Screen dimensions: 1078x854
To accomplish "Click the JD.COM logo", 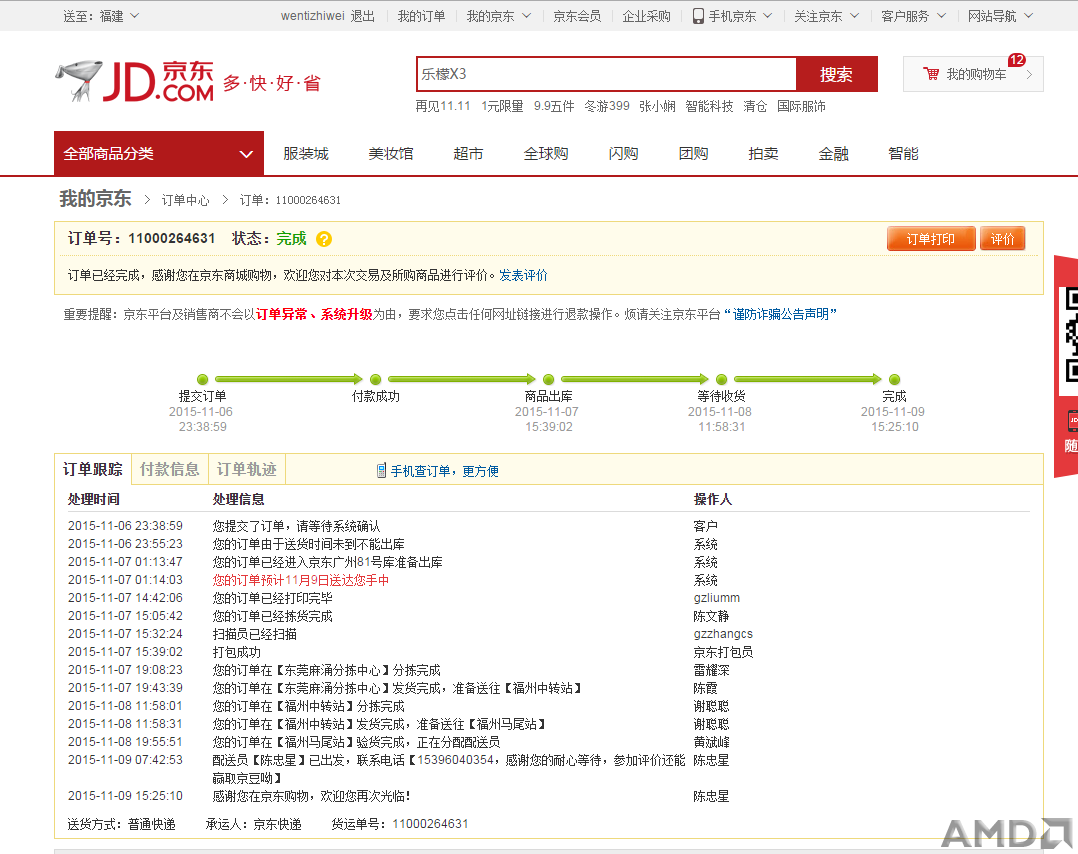I will point(135,81).
